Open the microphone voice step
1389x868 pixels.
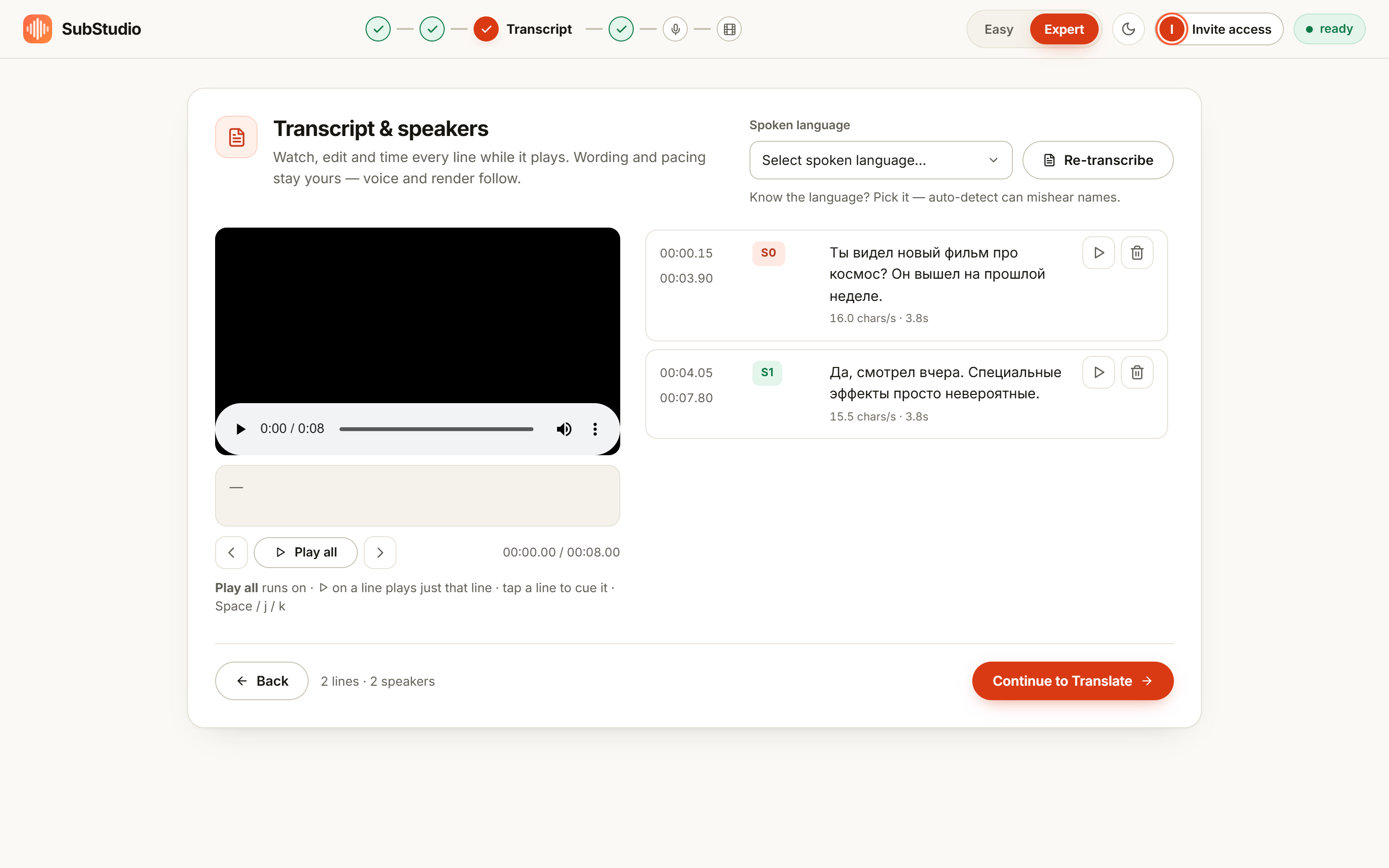point(675,29)
